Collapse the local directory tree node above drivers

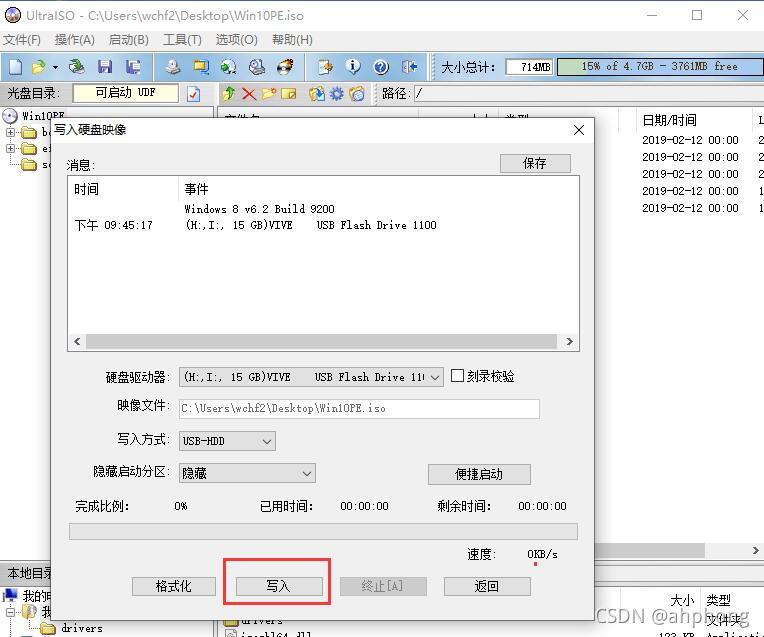coord(11,611)
